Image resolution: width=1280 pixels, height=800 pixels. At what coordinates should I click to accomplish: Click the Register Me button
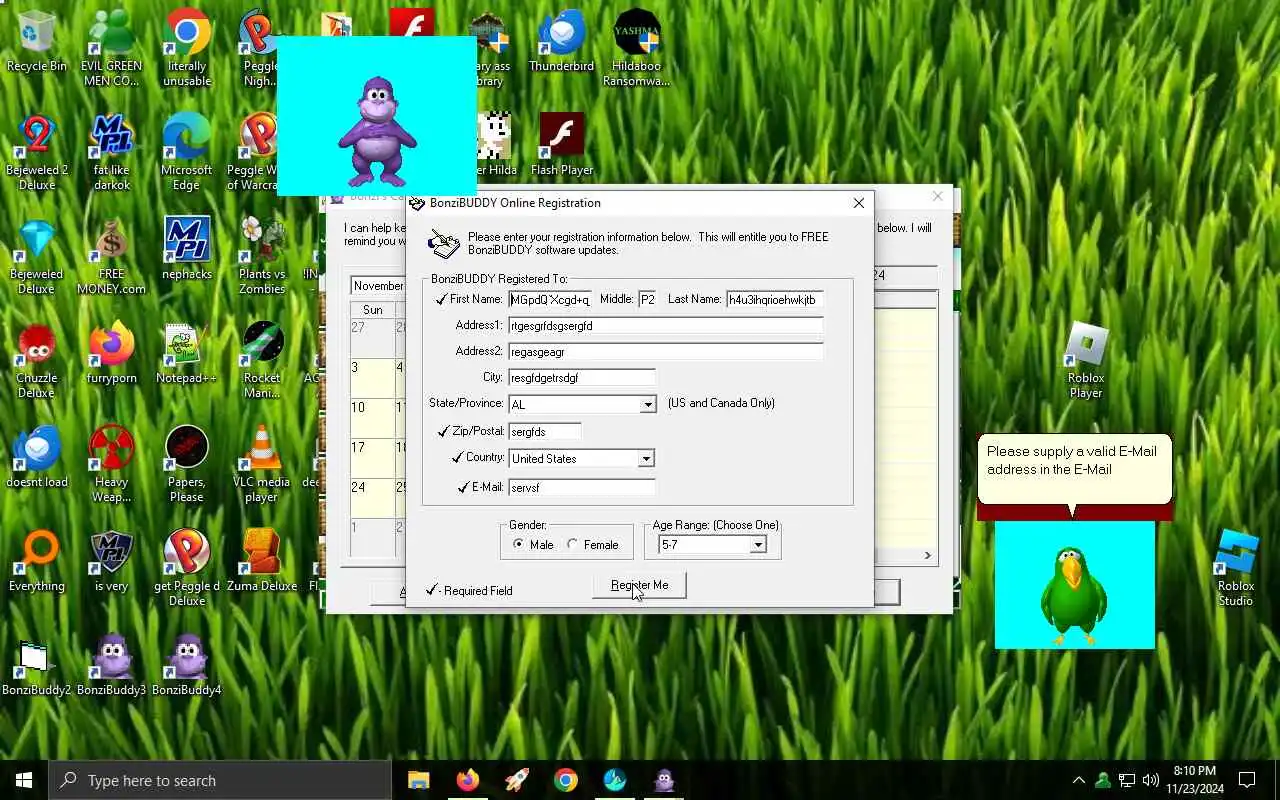point(639,585)
